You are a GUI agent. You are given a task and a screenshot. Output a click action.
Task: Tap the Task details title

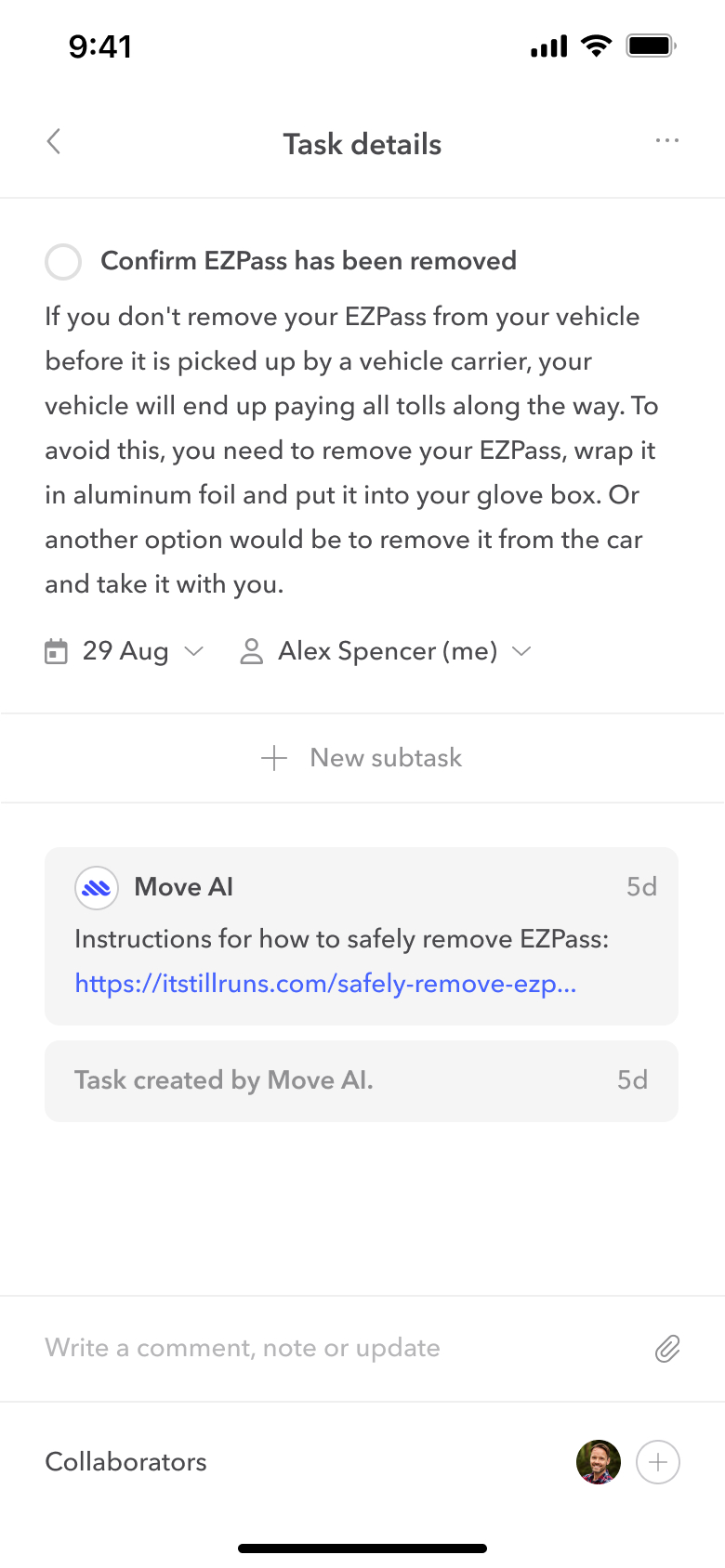(x=362, y=144)
